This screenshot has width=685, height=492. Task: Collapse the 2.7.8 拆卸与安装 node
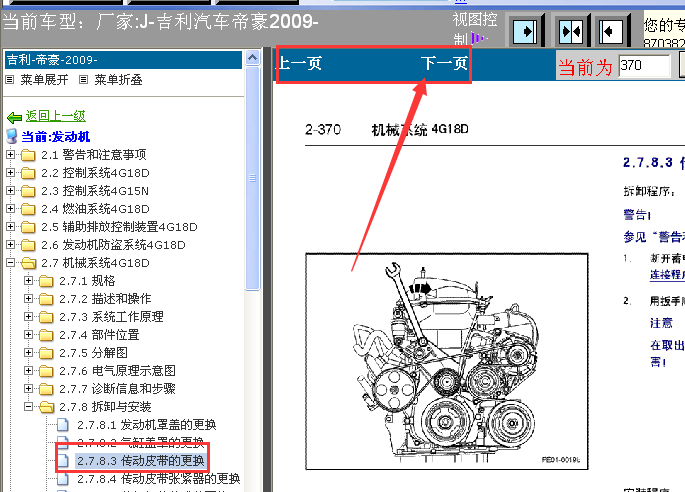point(28,406)
